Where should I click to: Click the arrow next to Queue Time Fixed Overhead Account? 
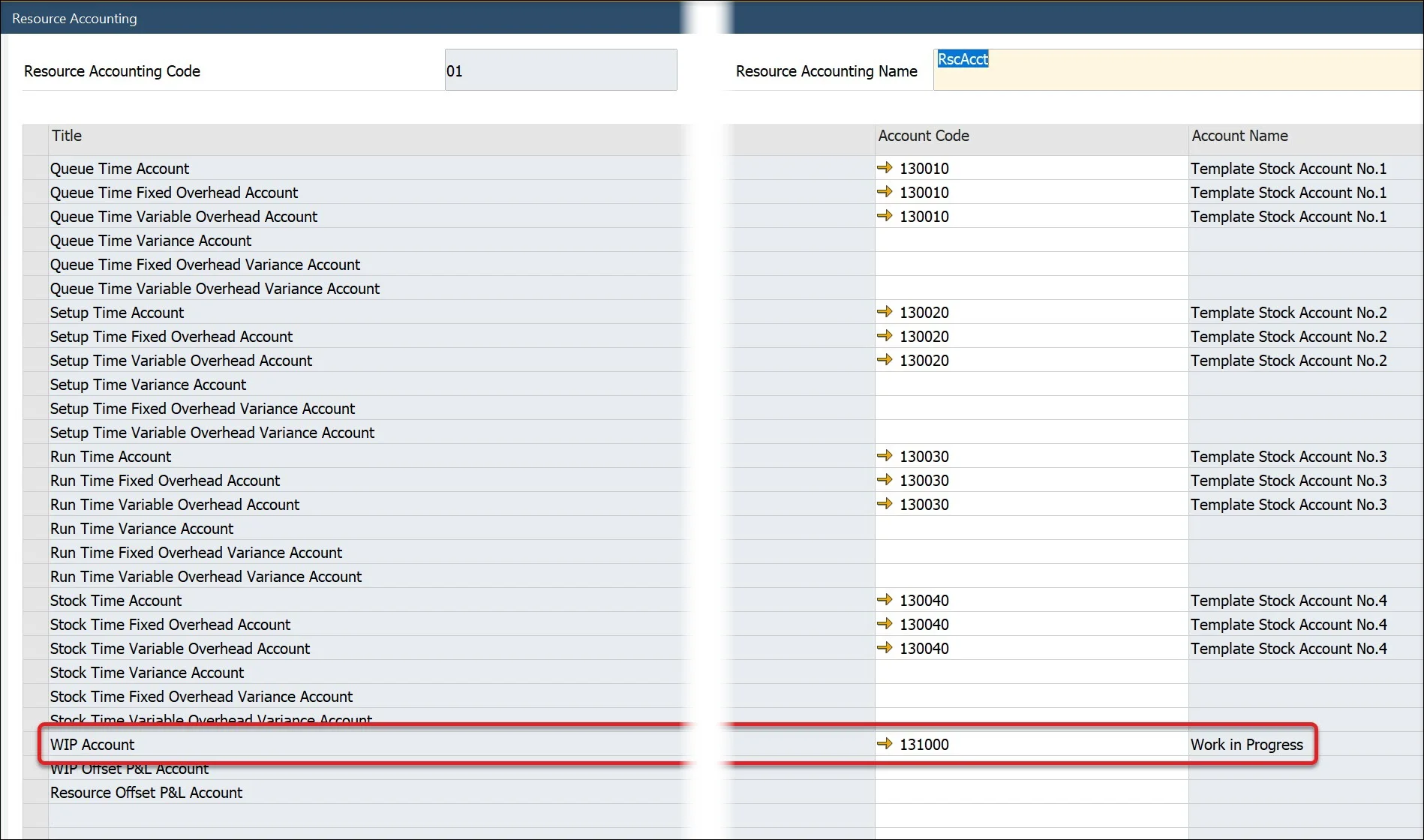click(x=885, y=192)
